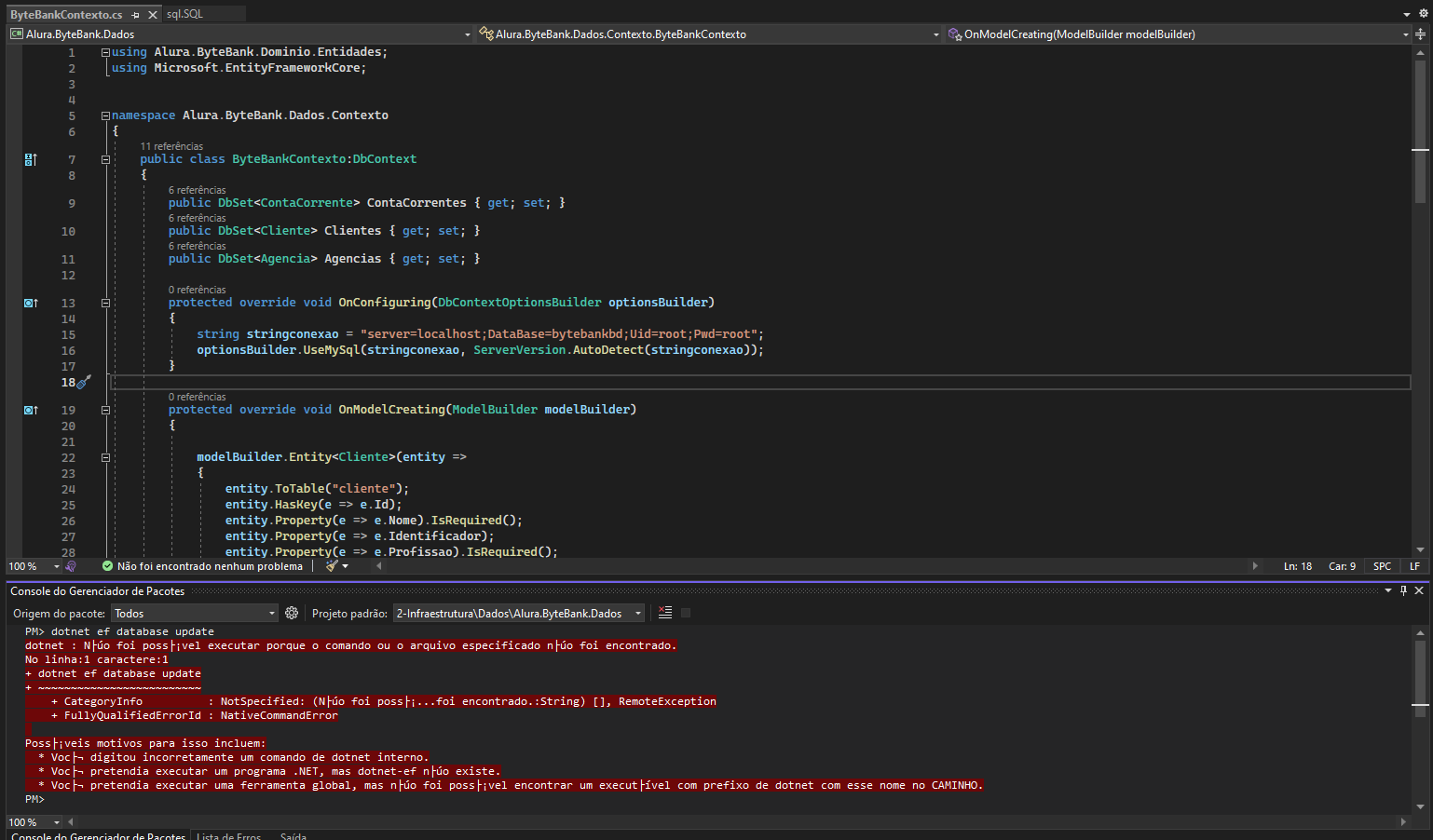Screen dimensions: 1433x840
Task: Open the '11 referências' CodeLens link
Action: pos(171,146)
